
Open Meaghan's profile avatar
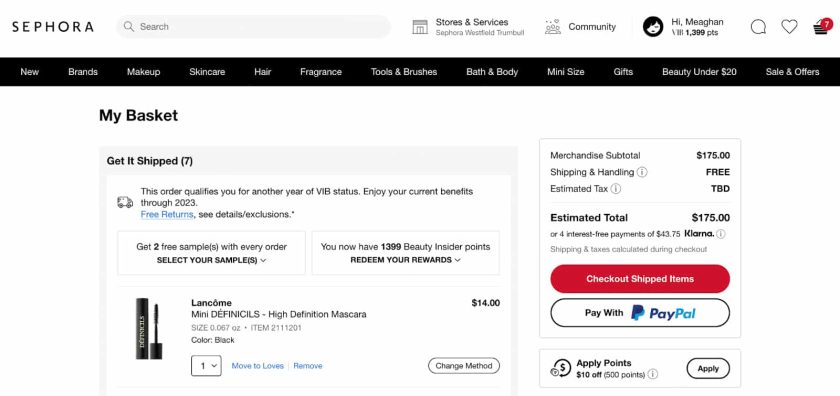(653, 27)
